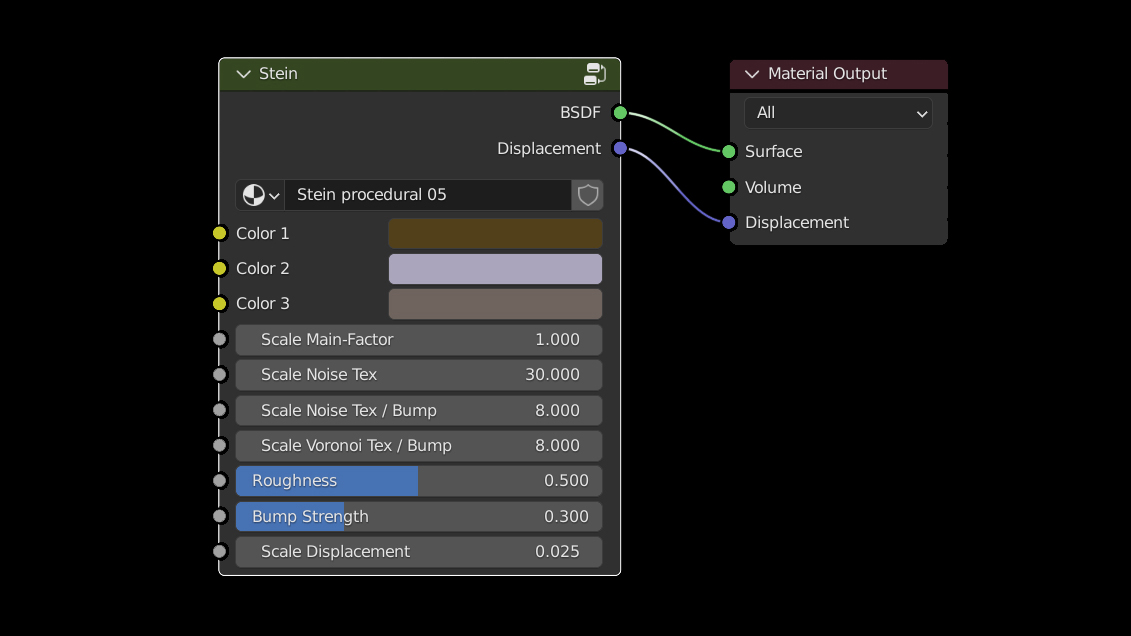Click the Roughness slider
Screen dimensions: 1131x636
419,481
